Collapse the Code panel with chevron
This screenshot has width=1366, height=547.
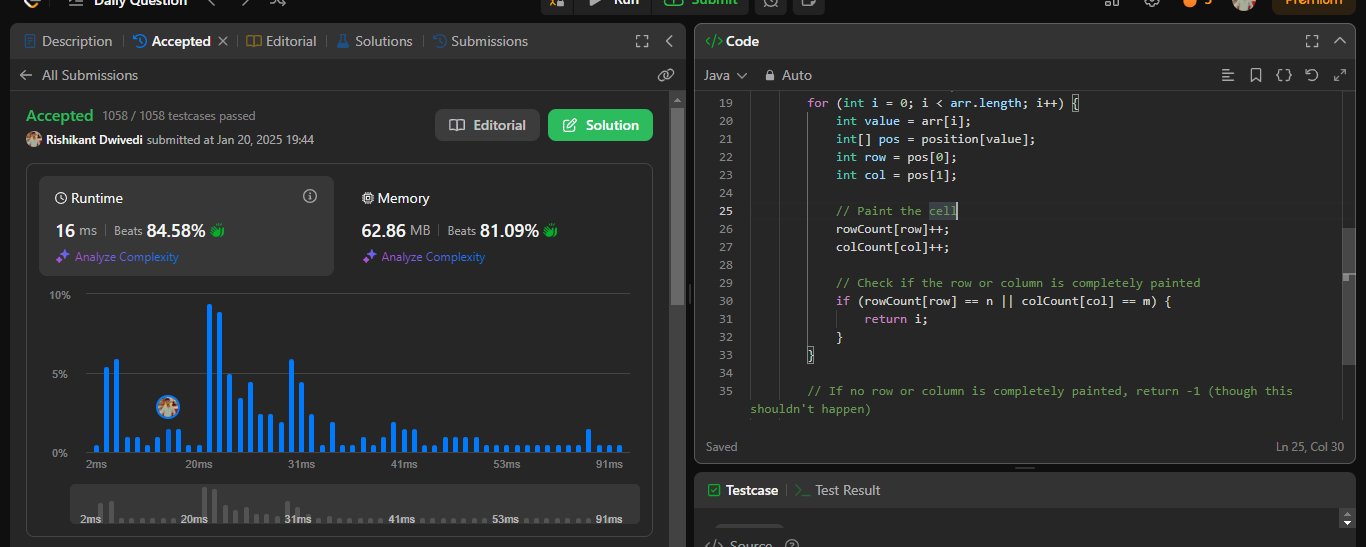tap(1340, 41)
